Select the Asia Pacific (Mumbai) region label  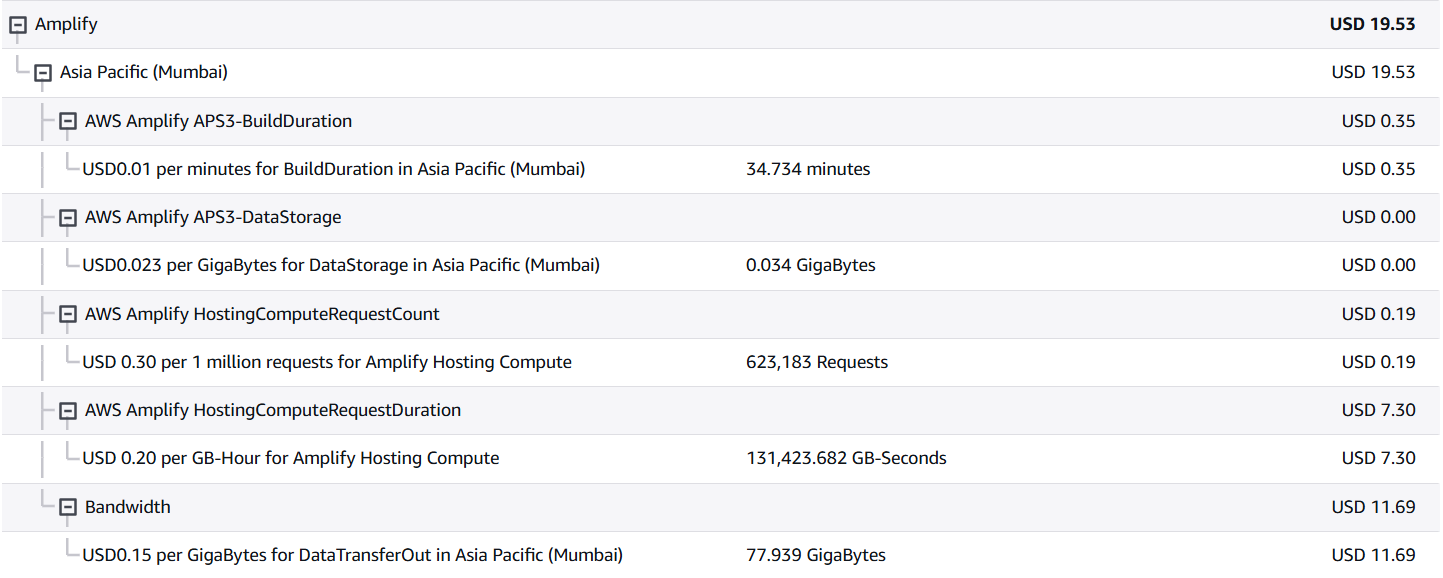[143, 72]
